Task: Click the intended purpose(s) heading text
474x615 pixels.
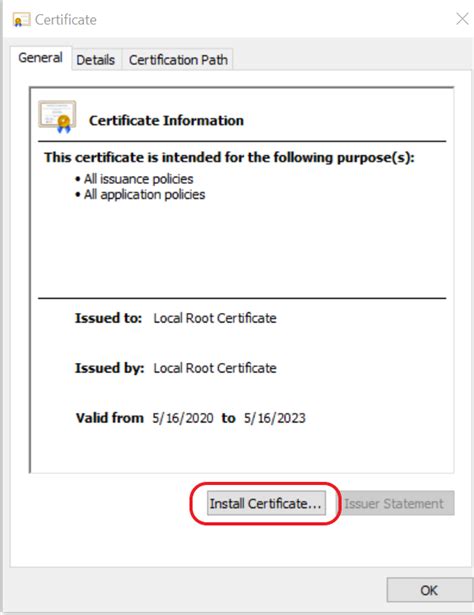Action: pyautogui.click(x=229, y=157)
